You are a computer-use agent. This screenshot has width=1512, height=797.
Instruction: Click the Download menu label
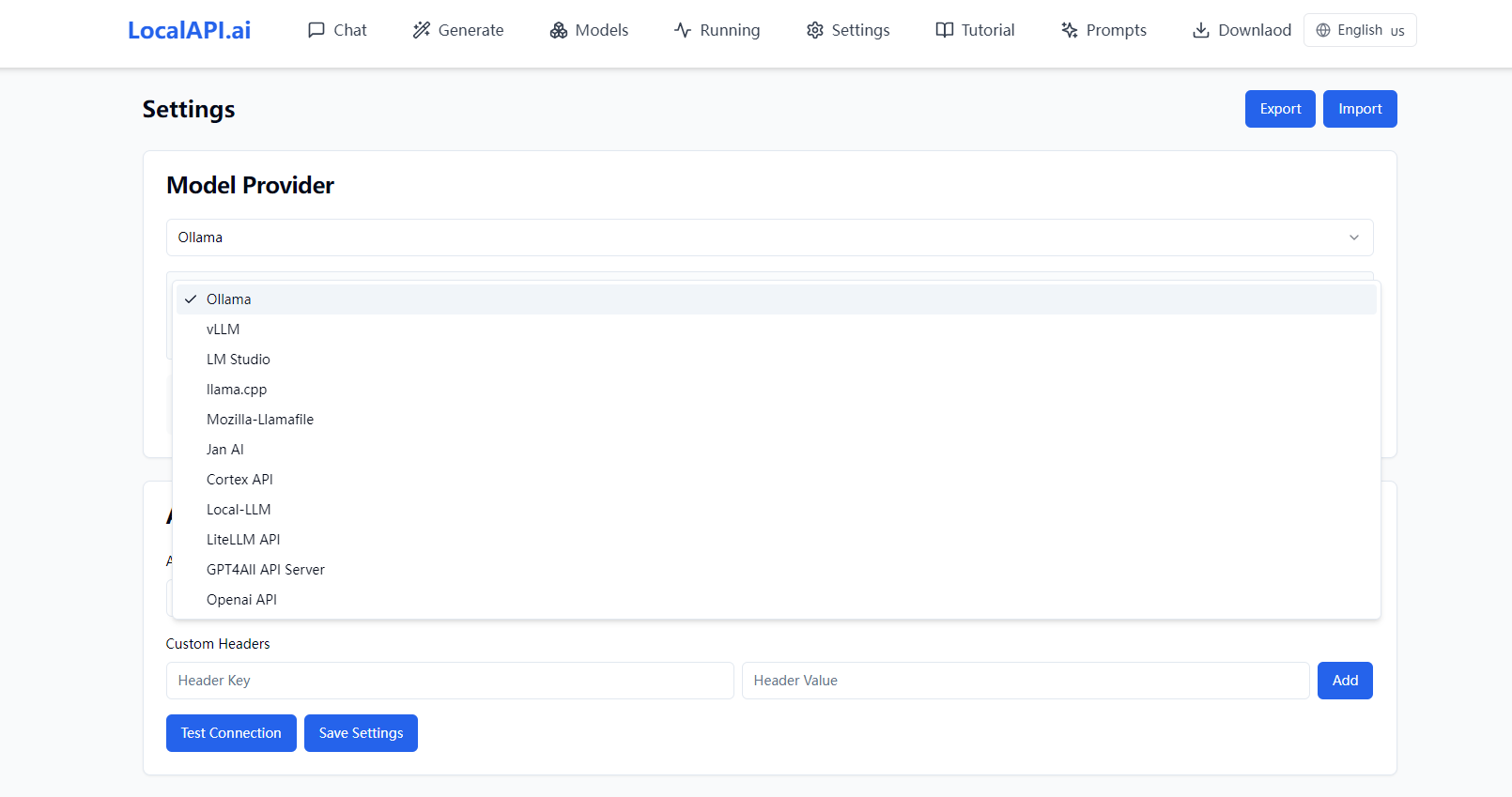1255,30
